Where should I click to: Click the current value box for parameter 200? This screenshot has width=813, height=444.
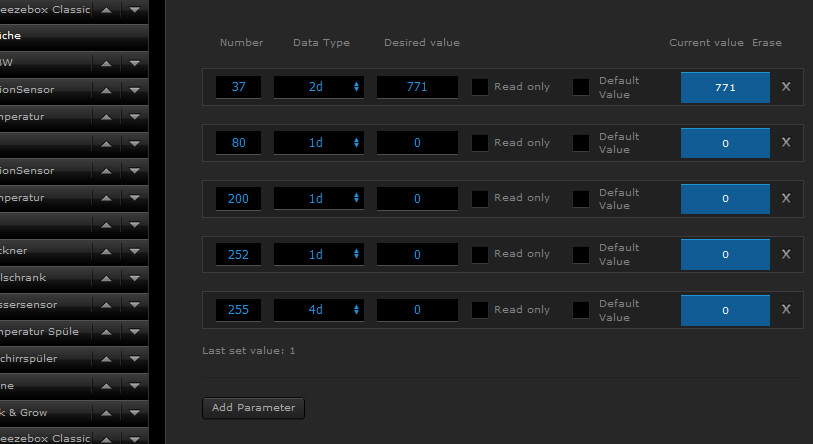[x=725, y=199]
